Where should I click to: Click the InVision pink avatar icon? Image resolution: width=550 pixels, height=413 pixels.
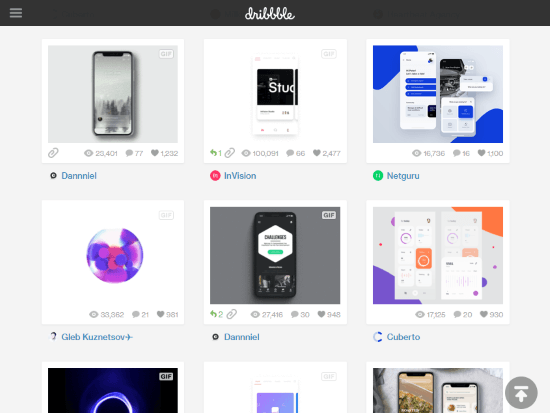tap(215, 175)
